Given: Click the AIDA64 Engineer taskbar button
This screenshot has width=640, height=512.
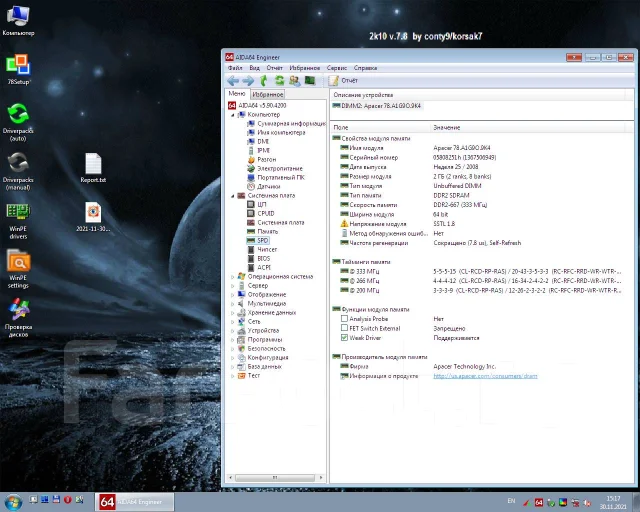Looking at the screenshot, I should pyautogui.click(x=134, y=502).
